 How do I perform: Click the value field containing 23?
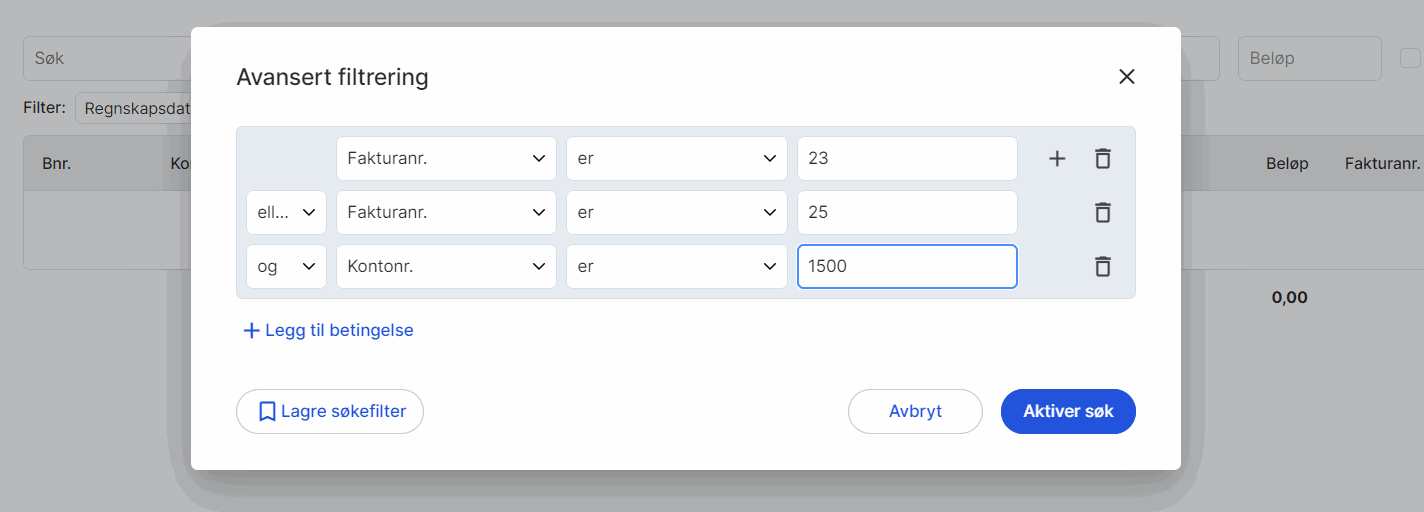click(x=906, y=158)
